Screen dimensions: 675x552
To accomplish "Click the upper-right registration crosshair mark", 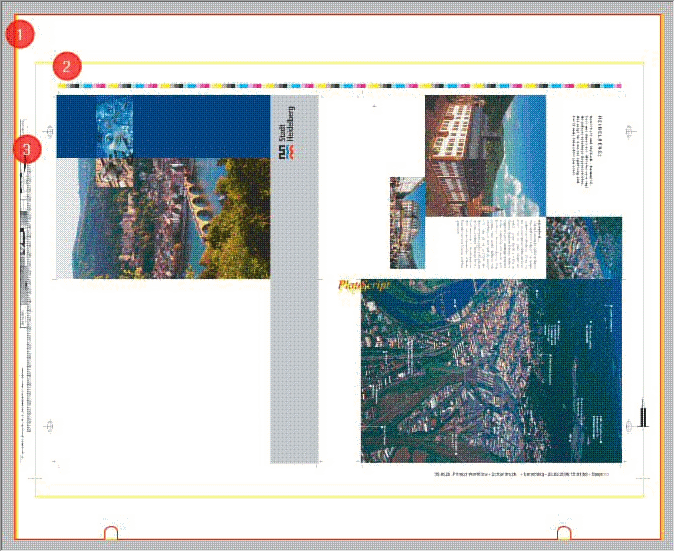I will click(x=629, y=132).
